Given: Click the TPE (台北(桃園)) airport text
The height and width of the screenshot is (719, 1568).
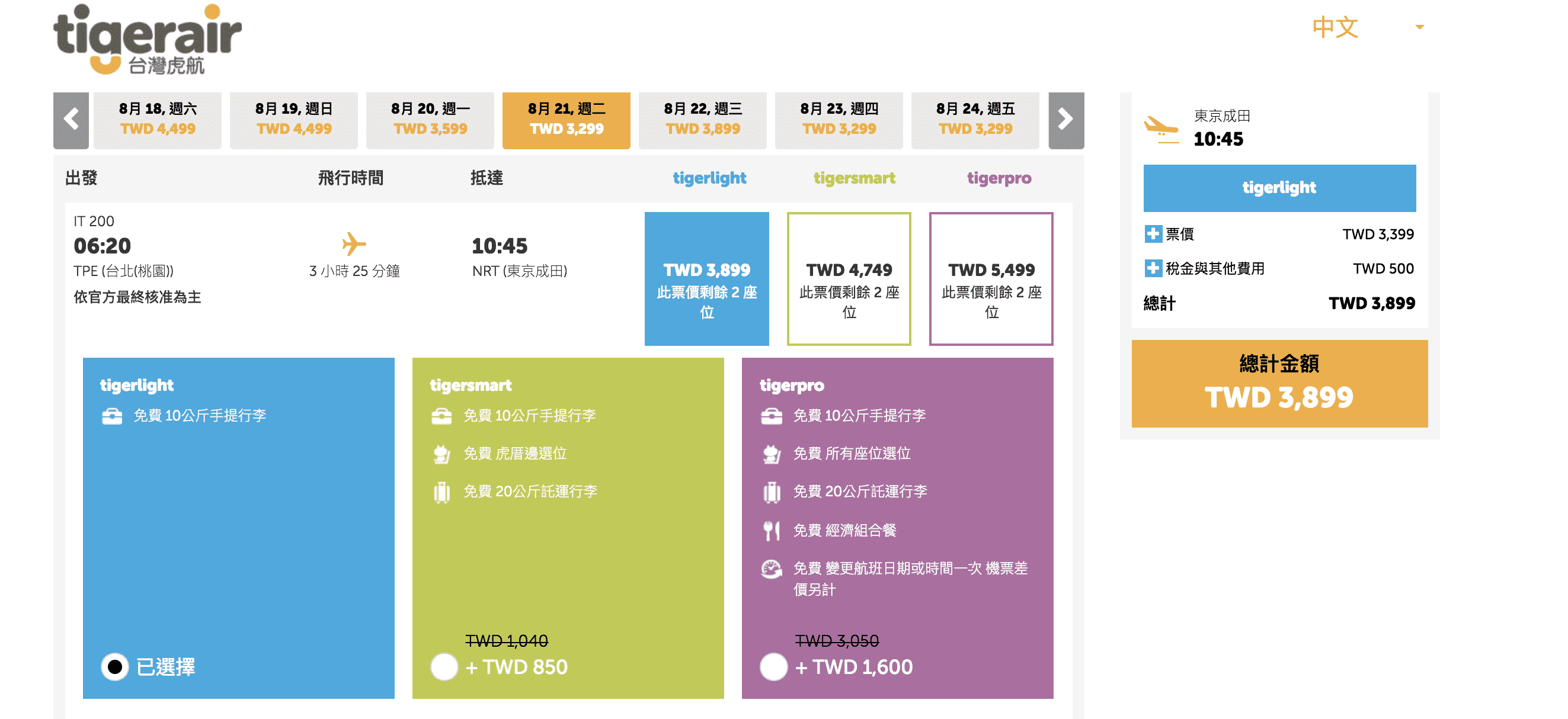Looking at the screenshot, I should 124,271.
